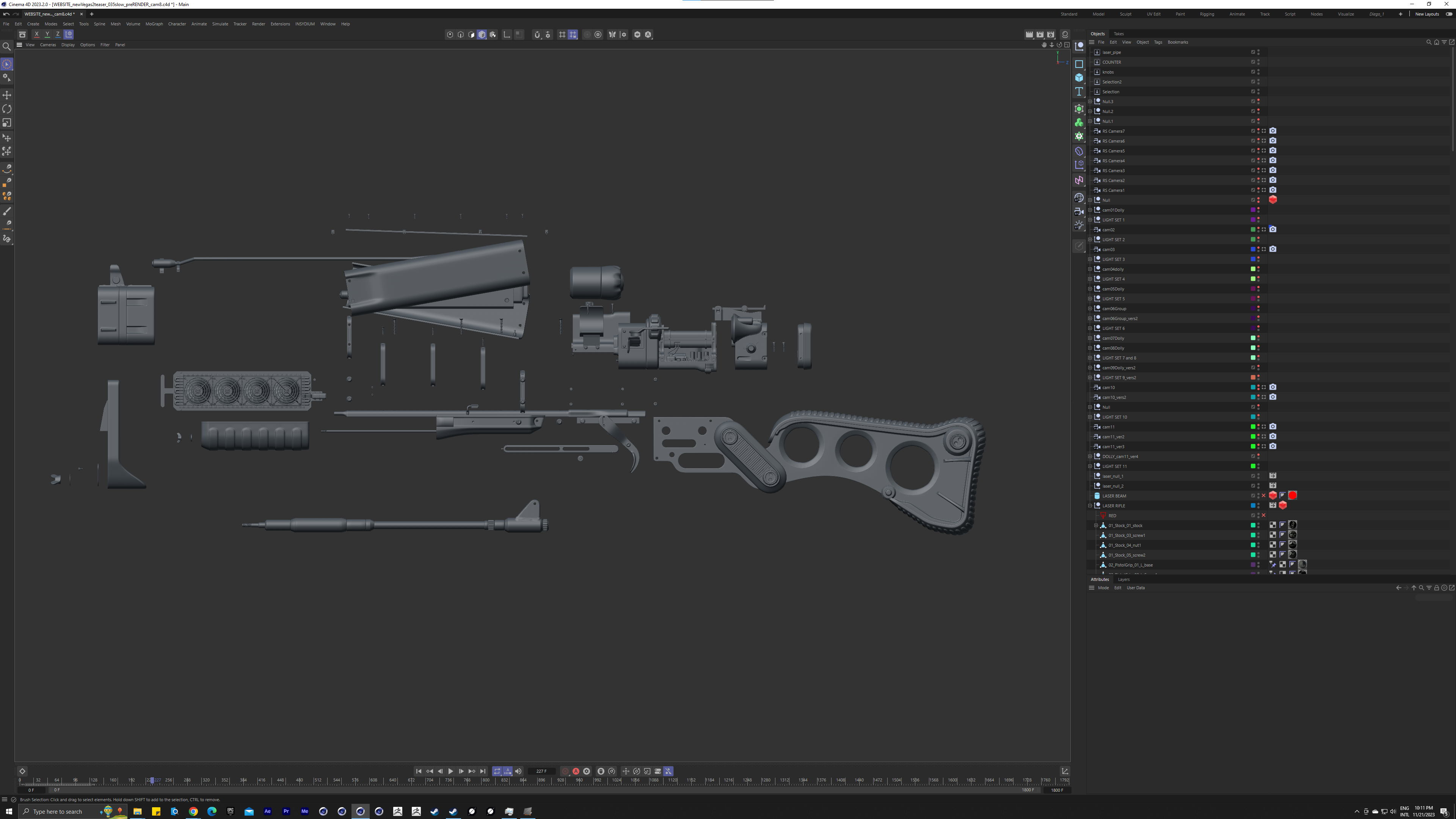Switch to the Sculpt layout

(1125, 14)
